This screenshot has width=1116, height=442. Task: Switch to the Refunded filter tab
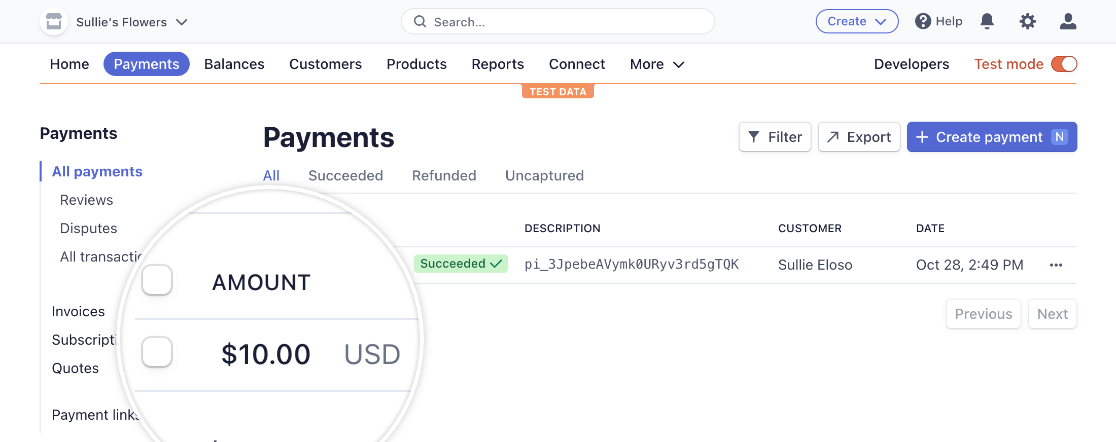click(444, 176)
